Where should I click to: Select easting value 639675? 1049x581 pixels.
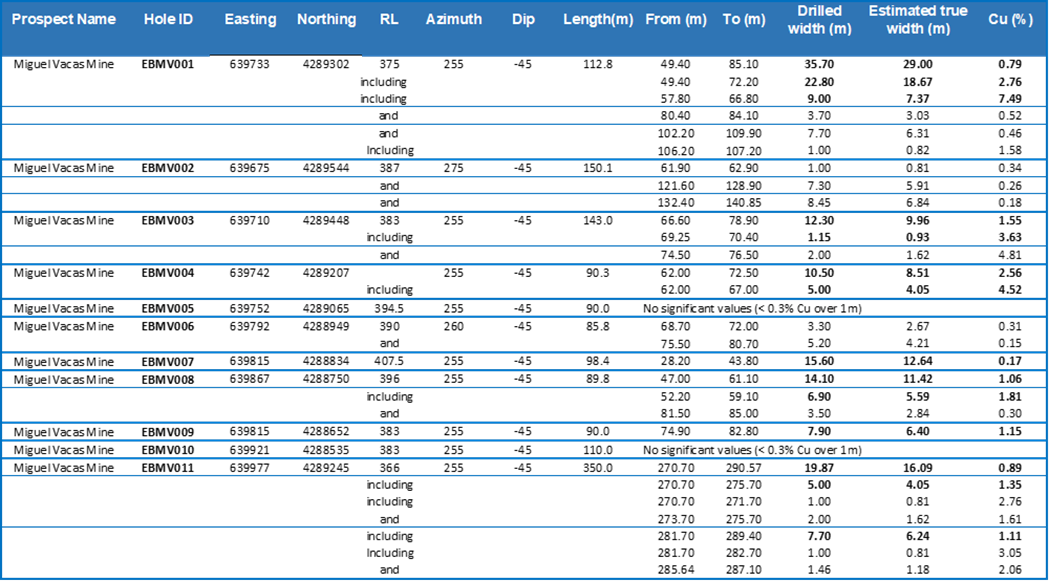[x=250, y=168]
